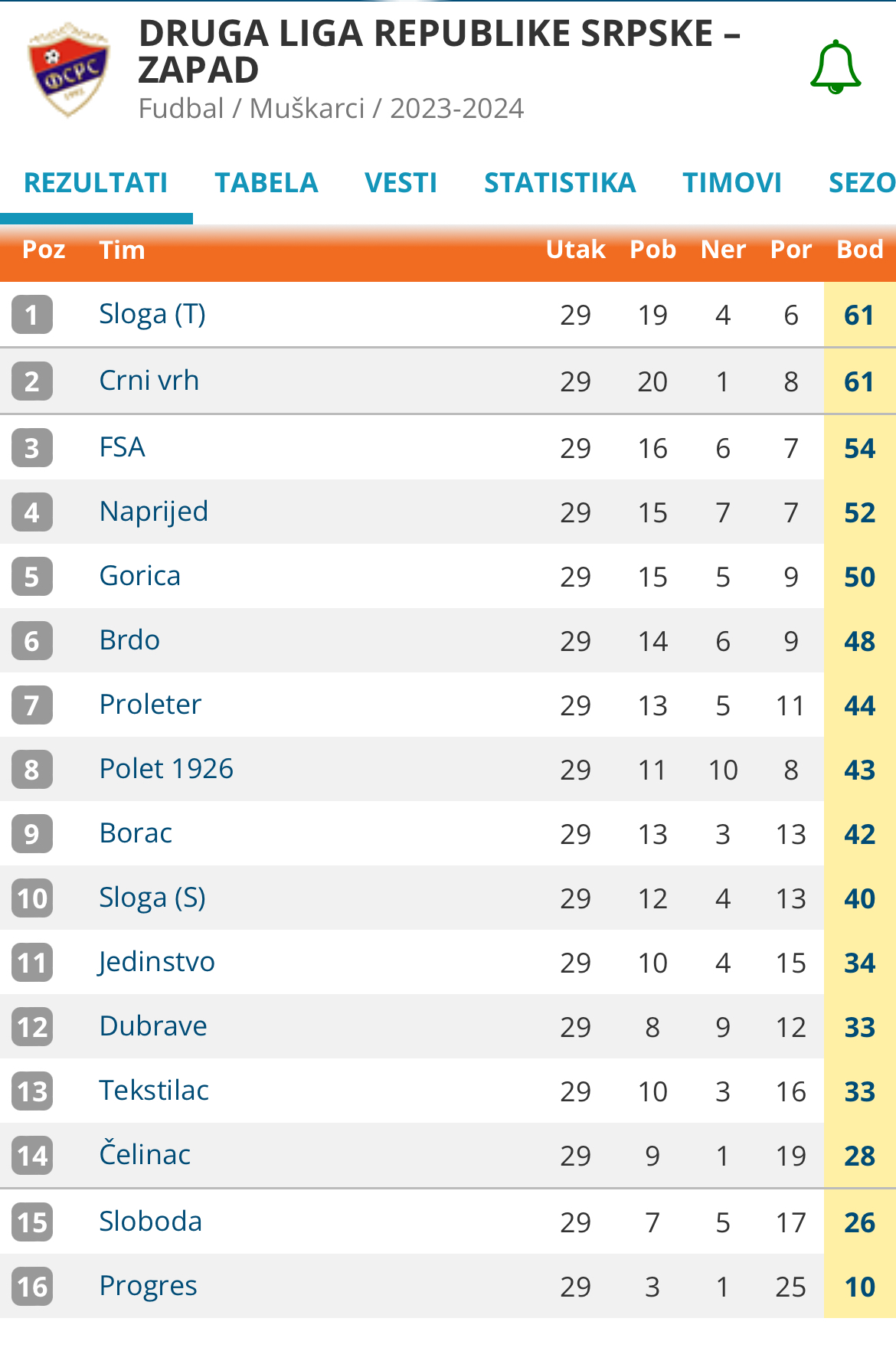Tap the green notification bell icon
The image size is (896, 1351).
pyautogui.click(x=836, y=67)
